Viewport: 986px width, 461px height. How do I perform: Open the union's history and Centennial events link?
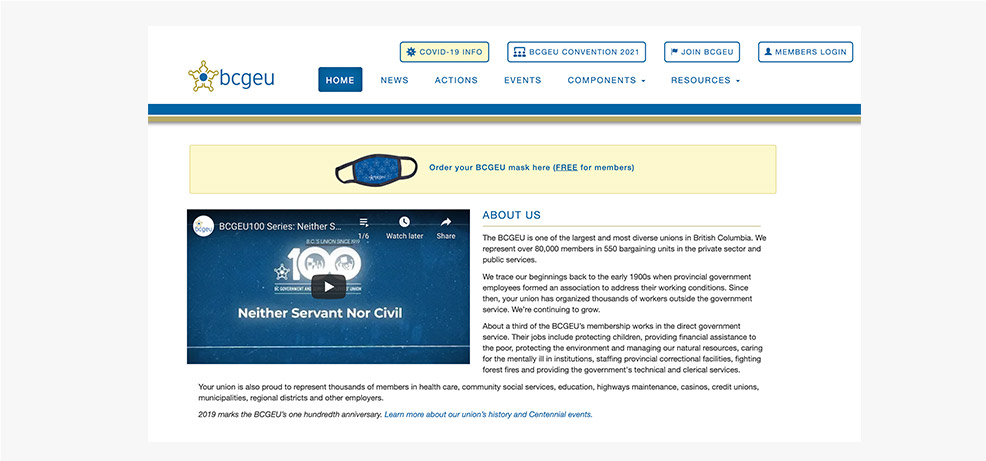click(488, 414)
